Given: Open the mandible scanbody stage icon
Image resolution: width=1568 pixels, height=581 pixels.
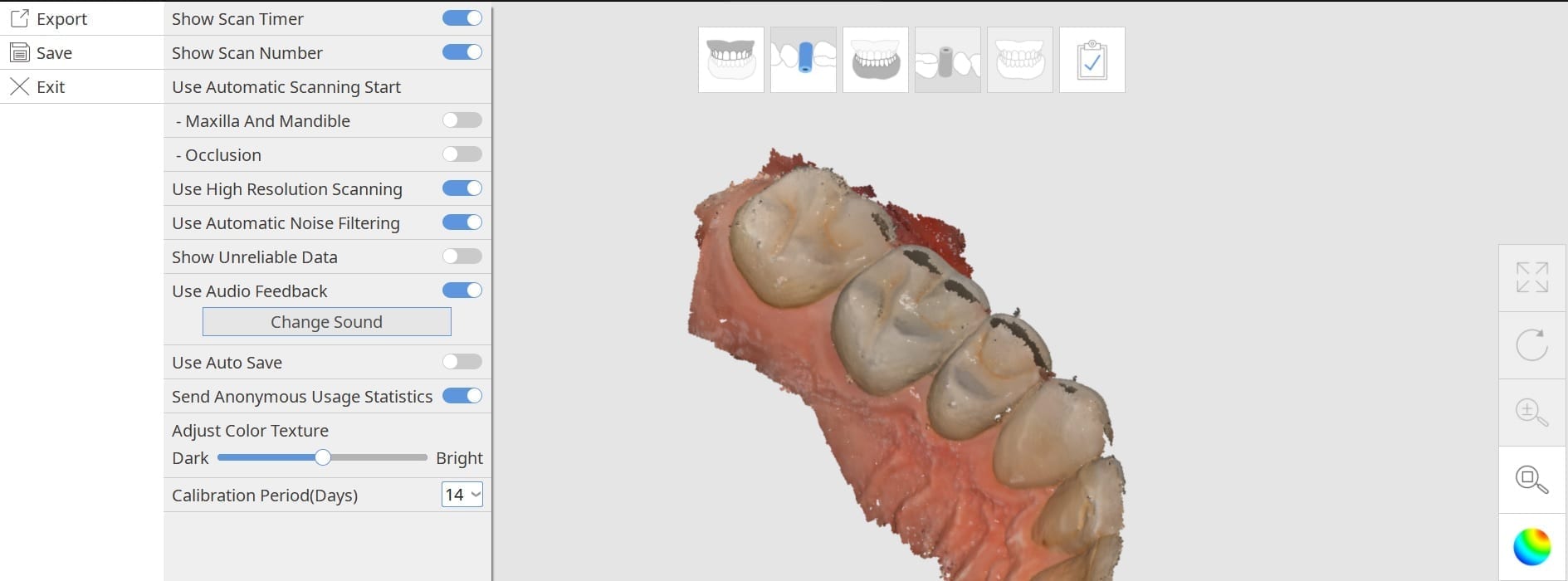Looking at the screenshot, I should pos(947,60).
